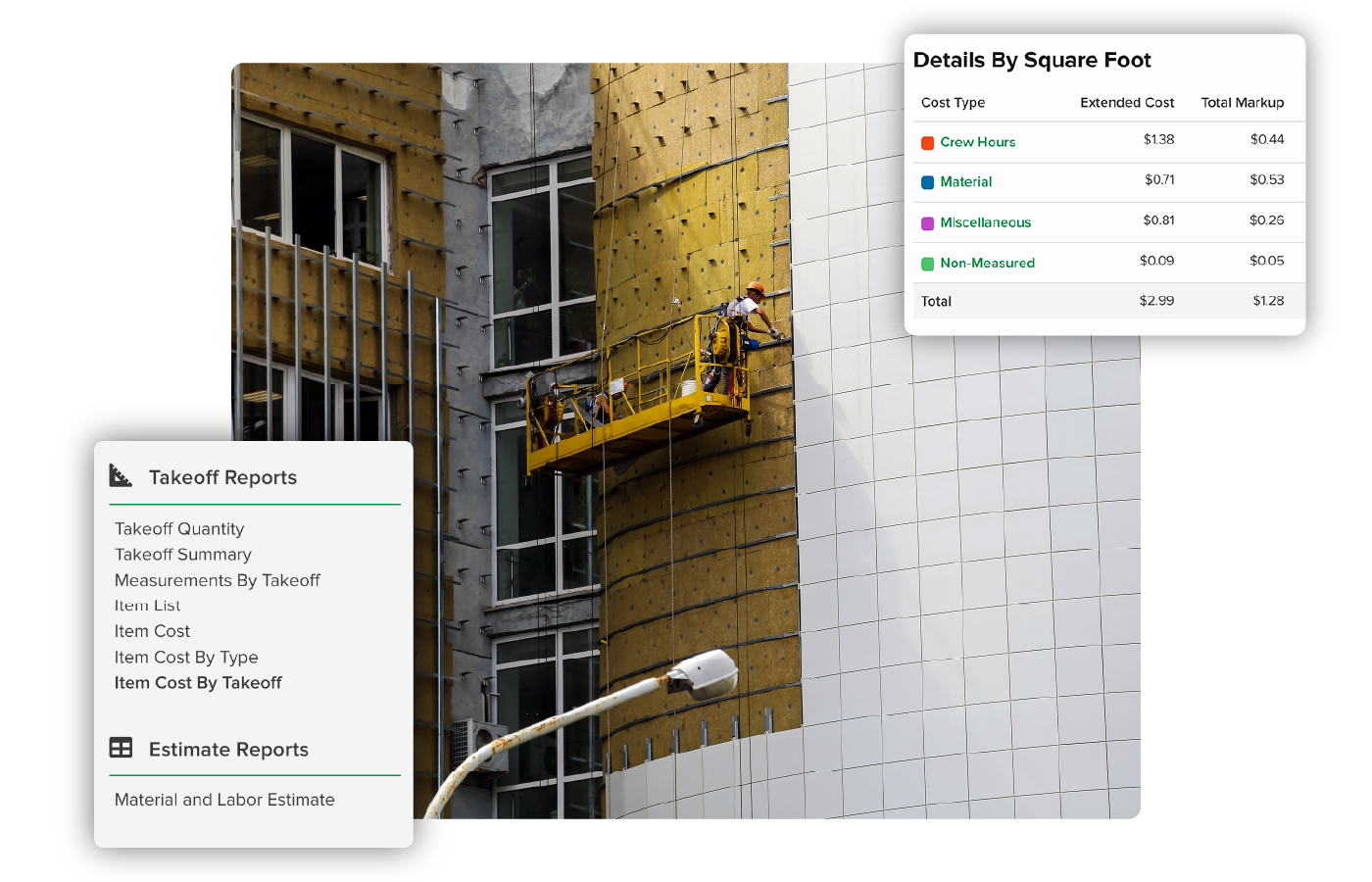1372x882 pixels.
Task: Open the Non-Measured cost type link
Action: (x=987, y=263)
